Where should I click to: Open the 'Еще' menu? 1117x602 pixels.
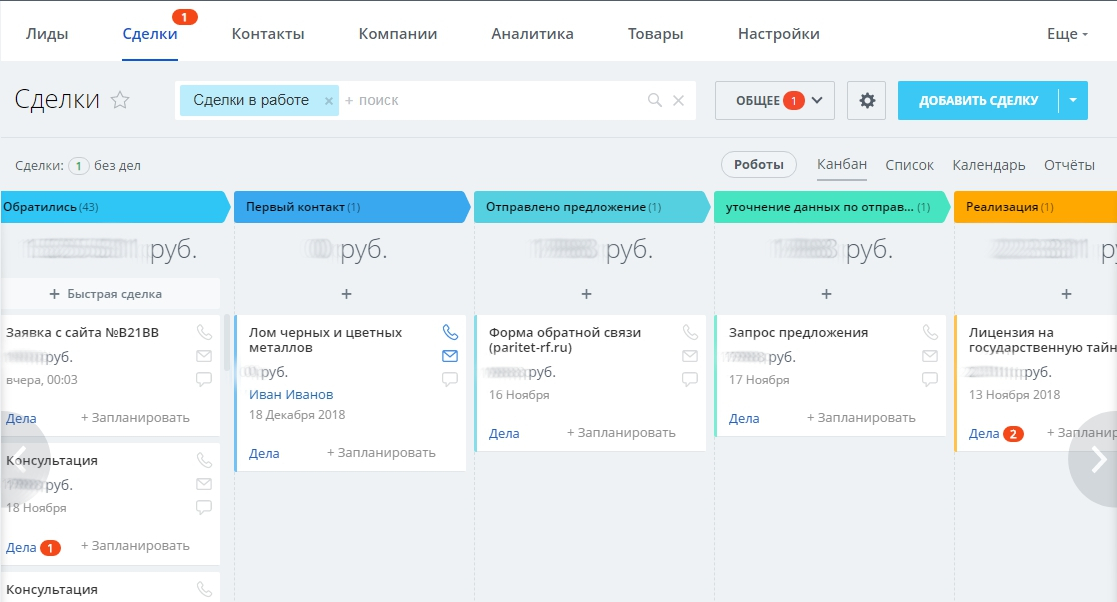[x=1066, y=33]
